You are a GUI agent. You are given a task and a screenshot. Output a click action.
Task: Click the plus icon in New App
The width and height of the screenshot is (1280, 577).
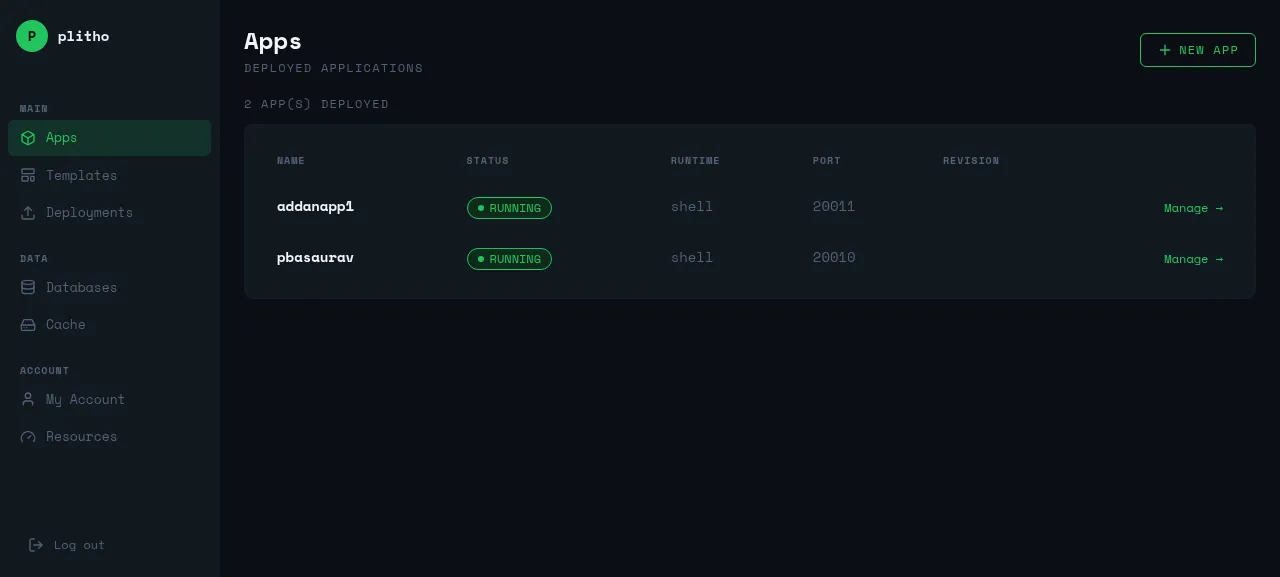1164,50
